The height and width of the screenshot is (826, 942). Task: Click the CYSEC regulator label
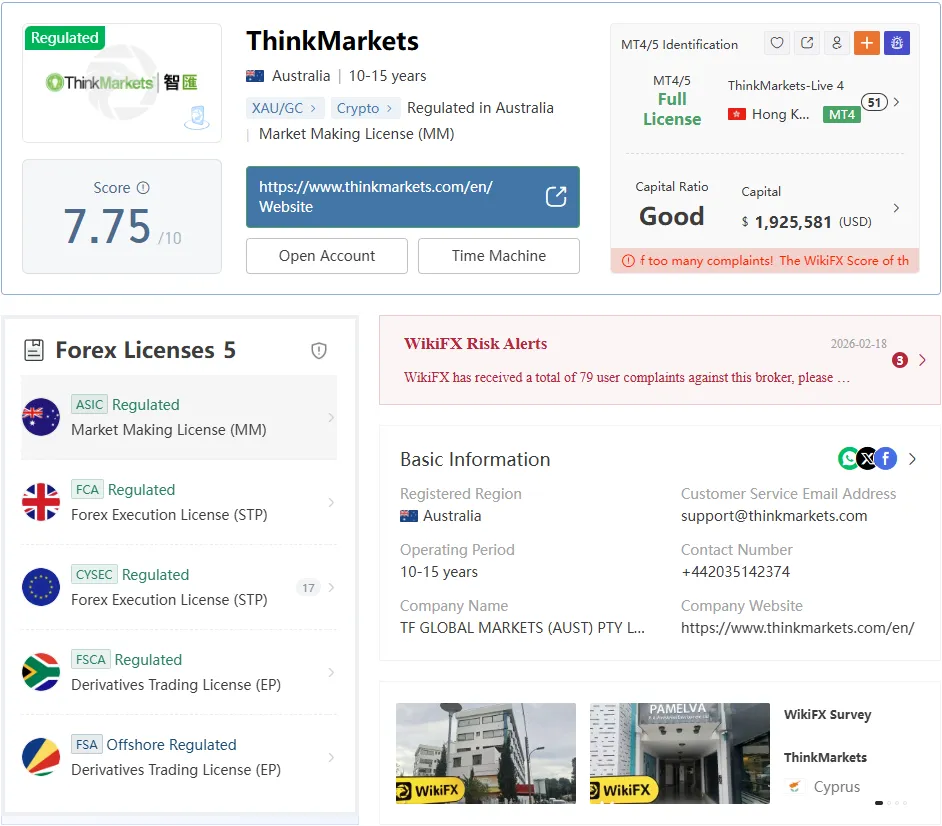[x=94, y=574]
